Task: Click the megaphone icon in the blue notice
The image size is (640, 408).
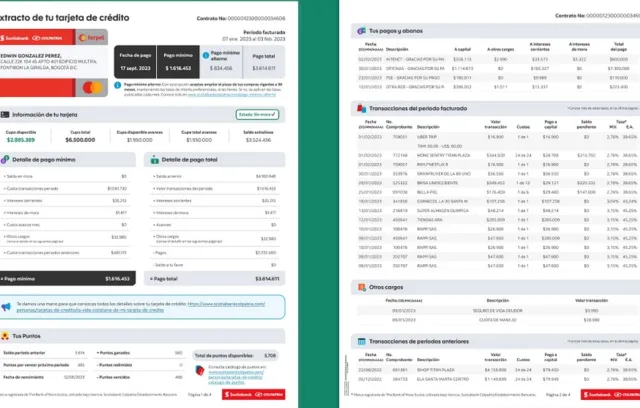Action: [6, 307]
